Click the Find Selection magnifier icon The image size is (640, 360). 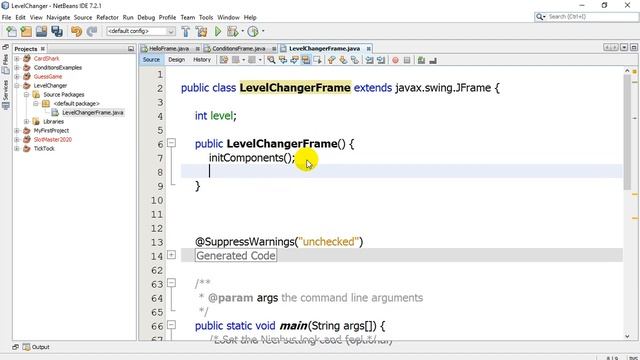[x=271, y=60]
